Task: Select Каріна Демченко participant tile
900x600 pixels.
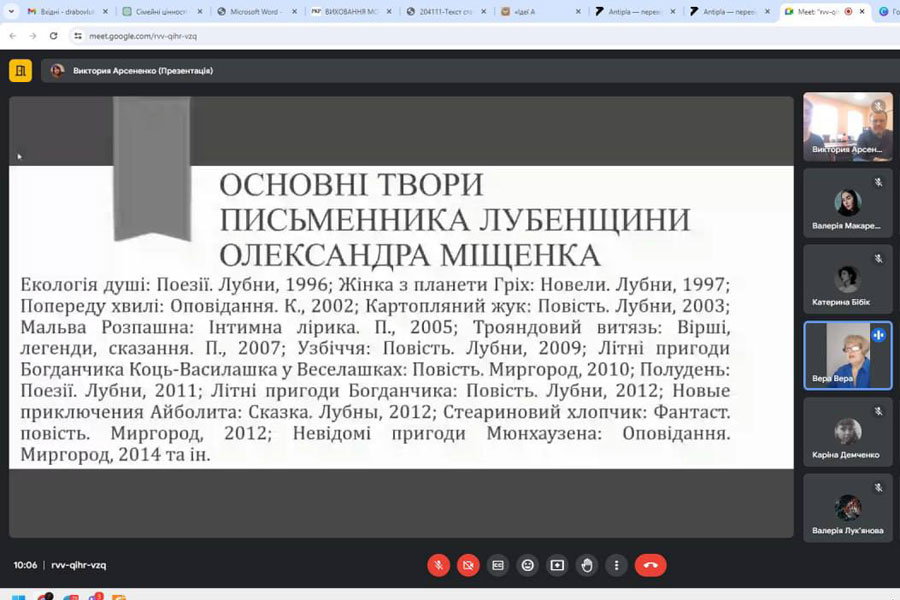Action: point(848,432)
